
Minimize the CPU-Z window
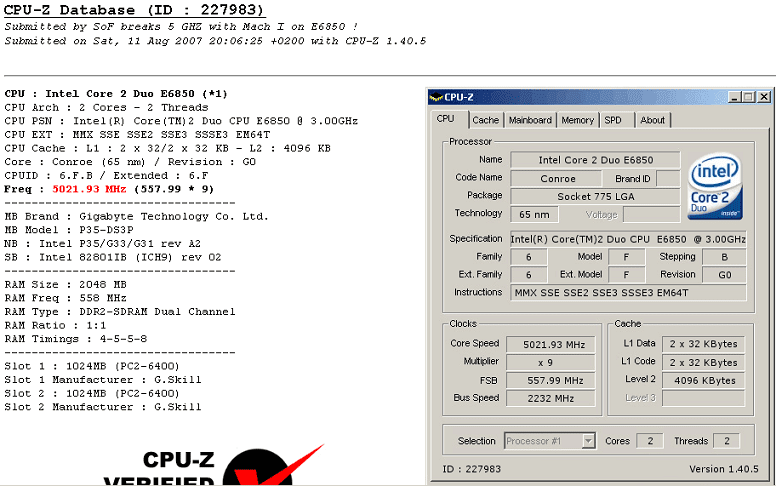(734, 97)
